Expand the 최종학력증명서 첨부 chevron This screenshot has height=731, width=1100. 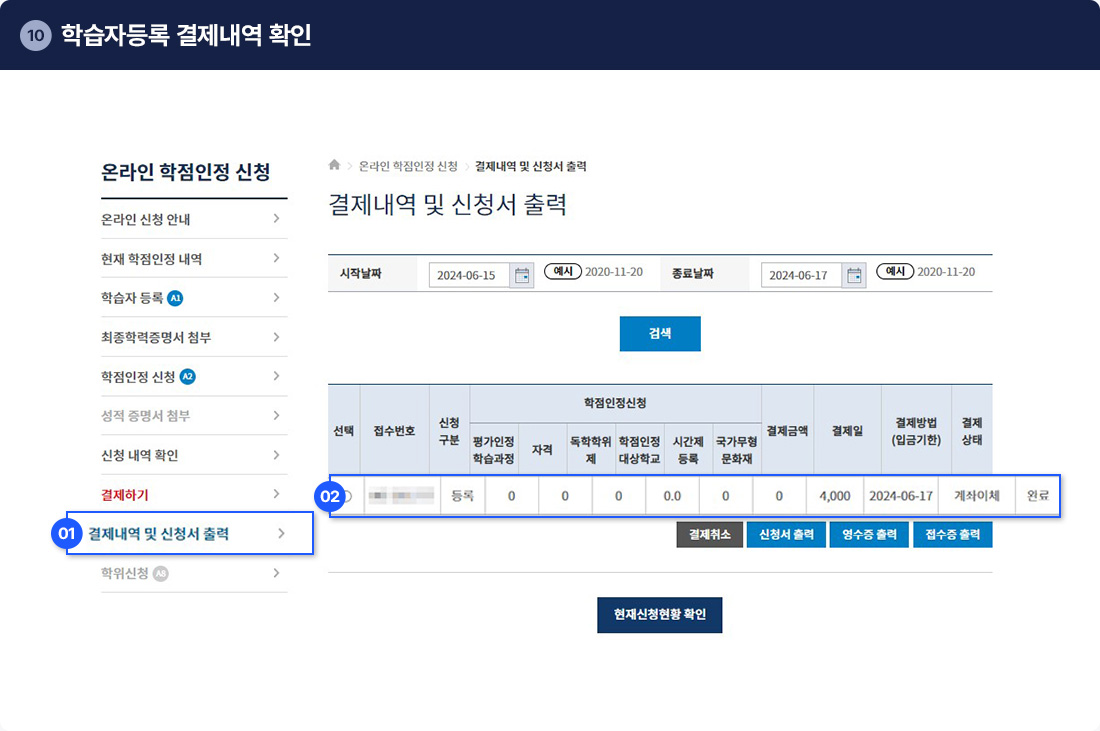coord(276,338)
